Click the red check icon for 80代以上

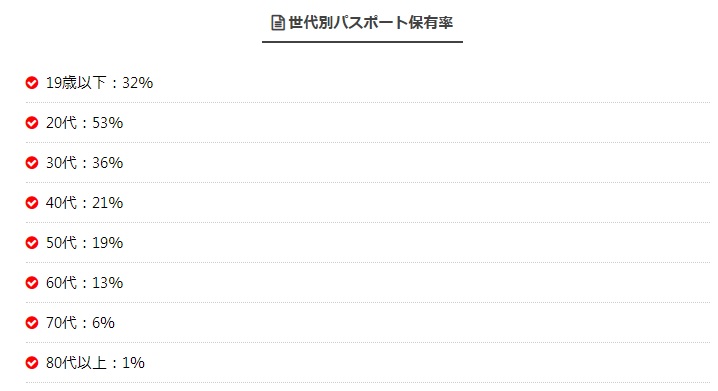[x=32, y=363]
